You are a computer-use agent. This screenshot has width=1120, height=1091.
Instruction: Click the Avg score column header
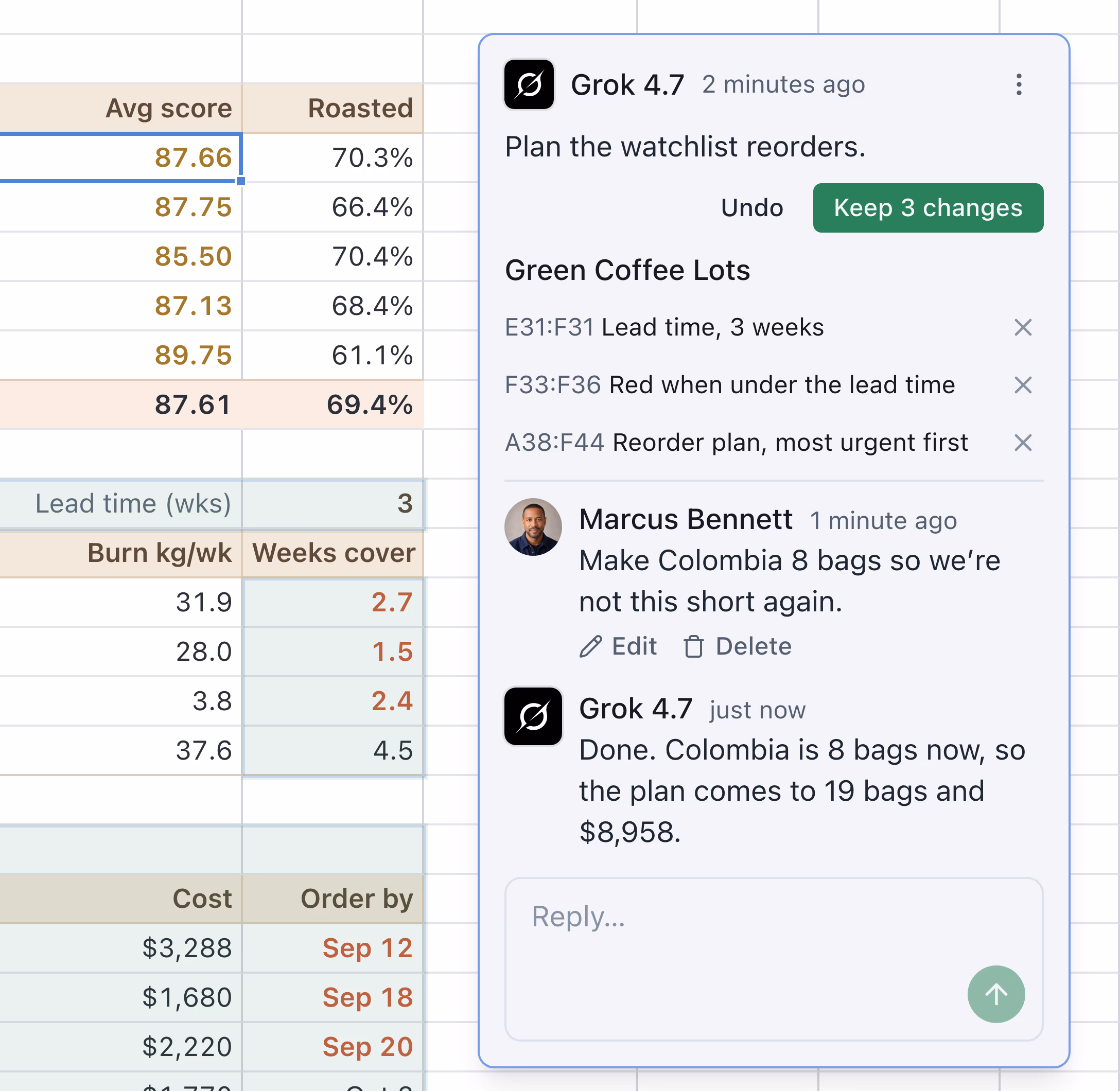[120, 108]
